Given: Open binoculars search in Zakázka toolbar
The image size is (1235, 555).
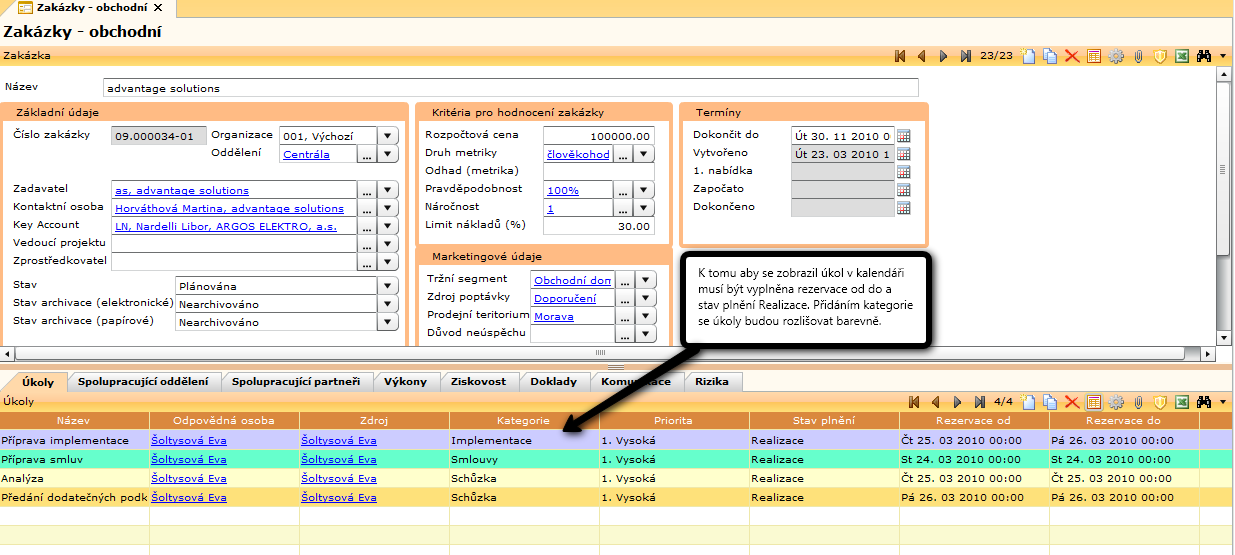Looking at the screenshot, I should (1204, 56).
